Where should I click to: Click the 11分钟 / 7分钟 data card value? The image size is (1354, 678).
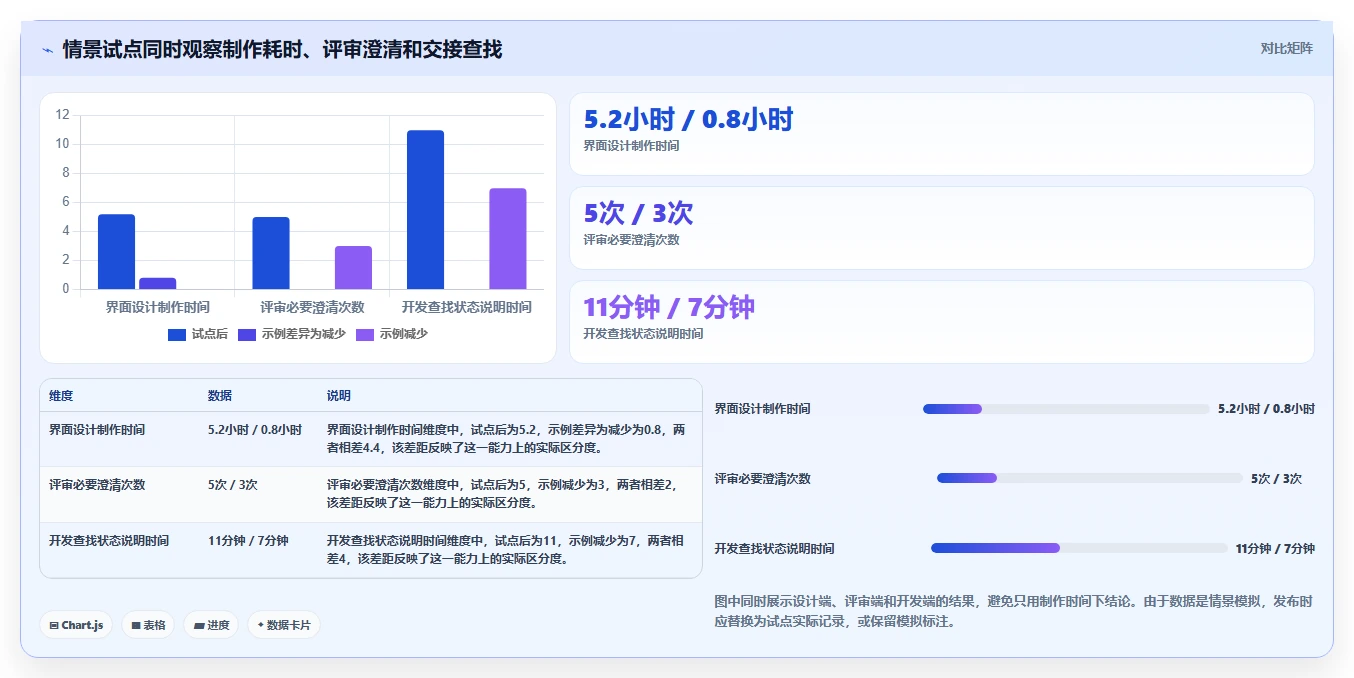(669, 308)
